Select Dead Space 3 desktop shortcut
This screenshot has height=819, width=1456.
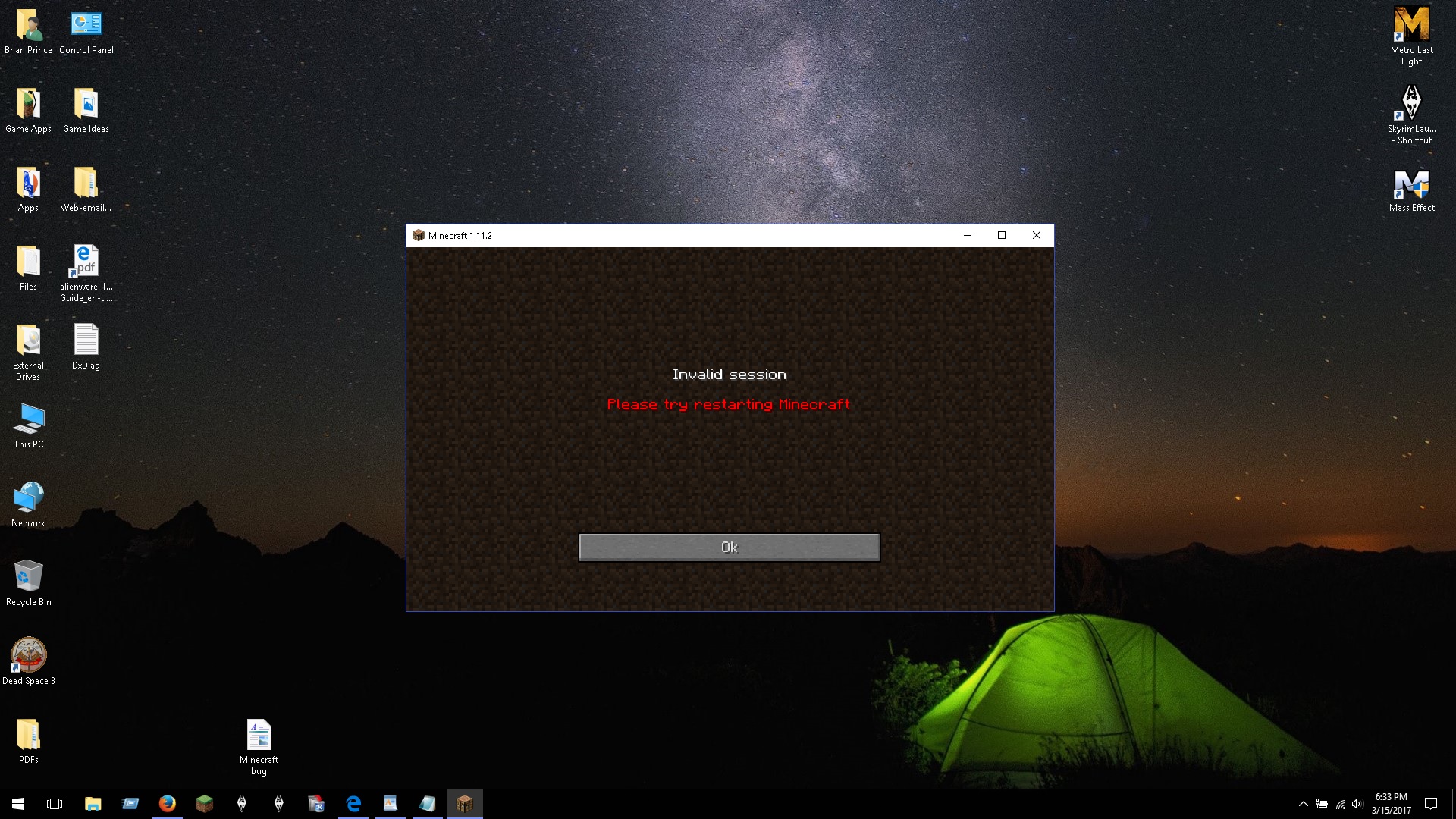coord(28,661)
